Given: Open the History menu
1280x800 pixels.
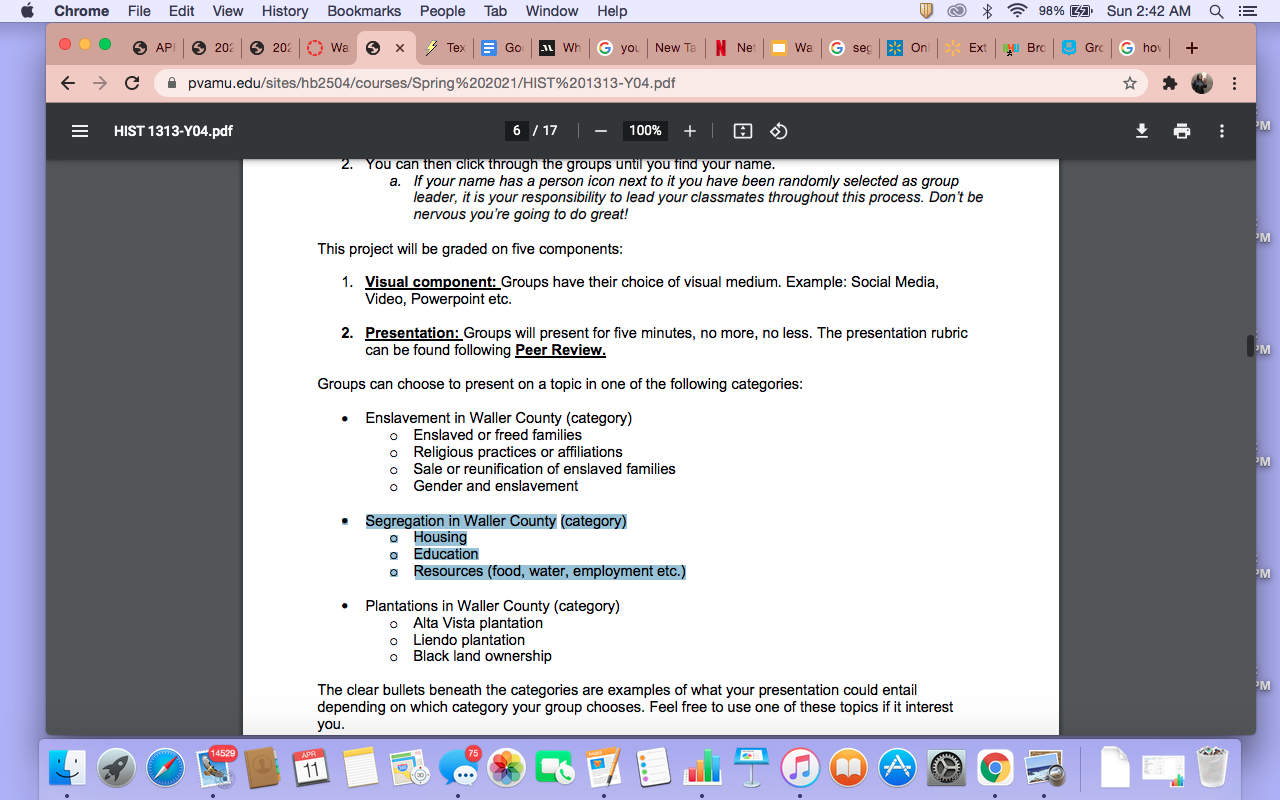Looking at the screenshot, I should pos(285,11).
